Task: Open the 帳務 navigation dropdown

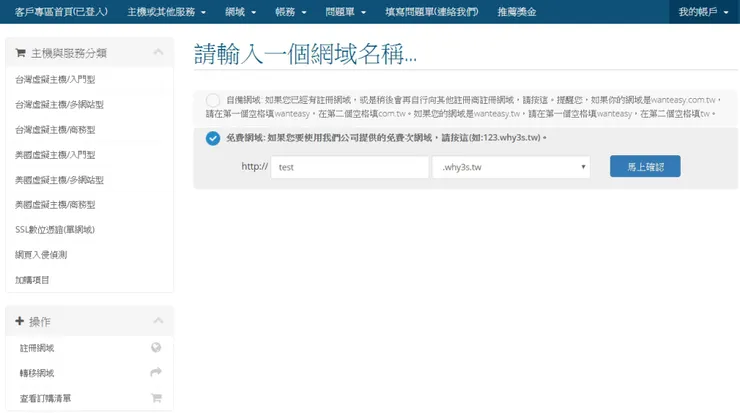Action: (291, 12)
